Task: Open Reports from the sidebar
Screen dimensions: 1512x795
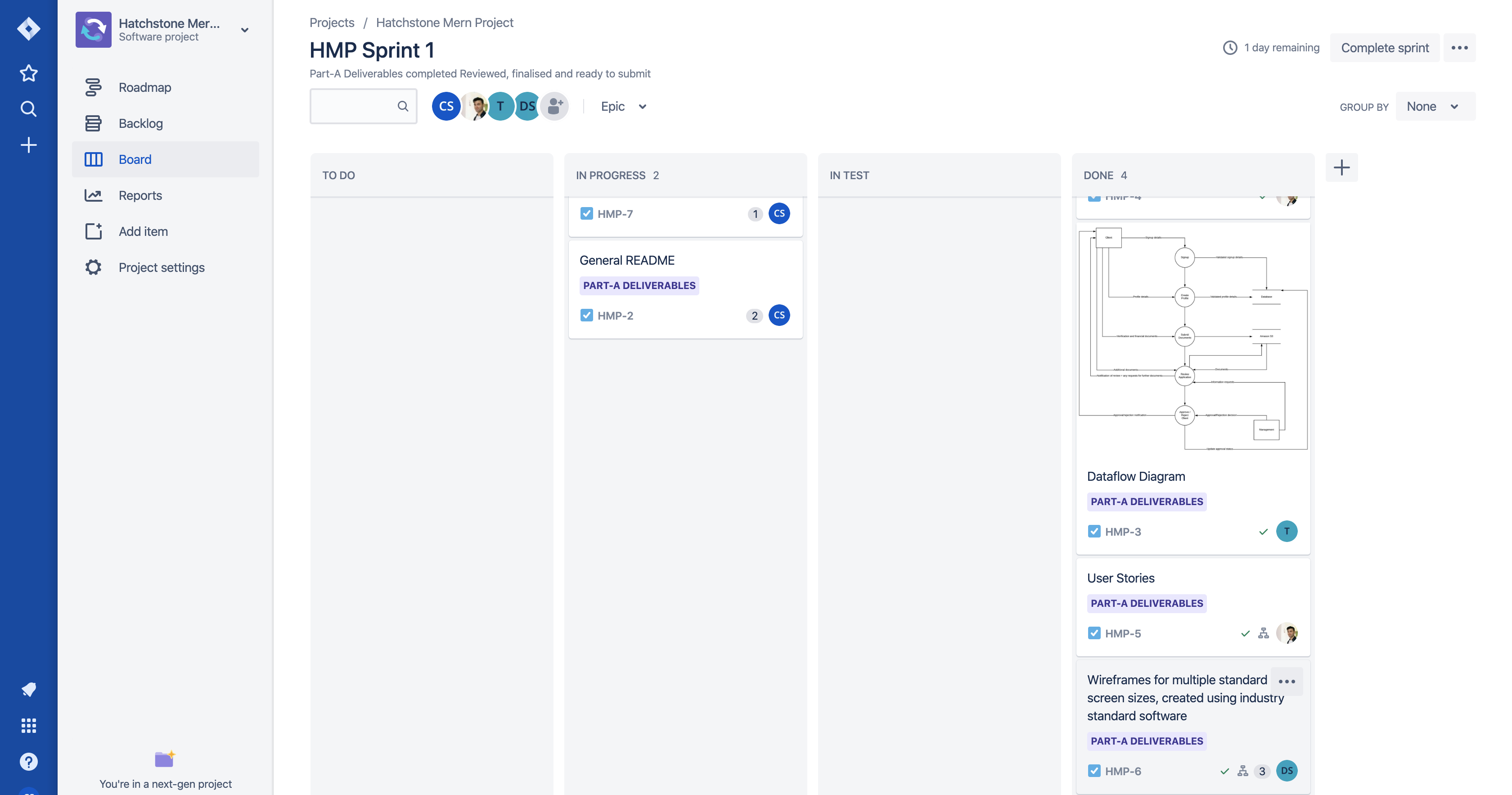Action: coord(94,195)
